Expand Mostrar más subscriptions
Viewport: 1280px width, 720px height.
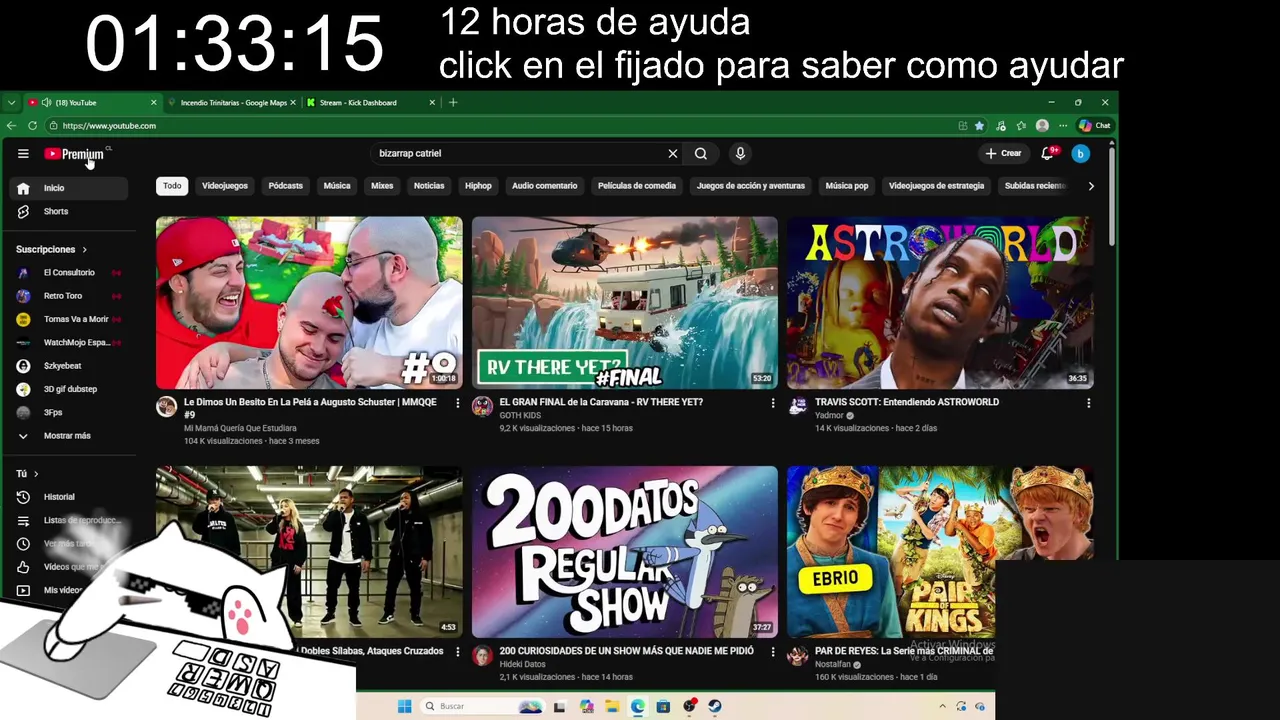tap(68, 436)
